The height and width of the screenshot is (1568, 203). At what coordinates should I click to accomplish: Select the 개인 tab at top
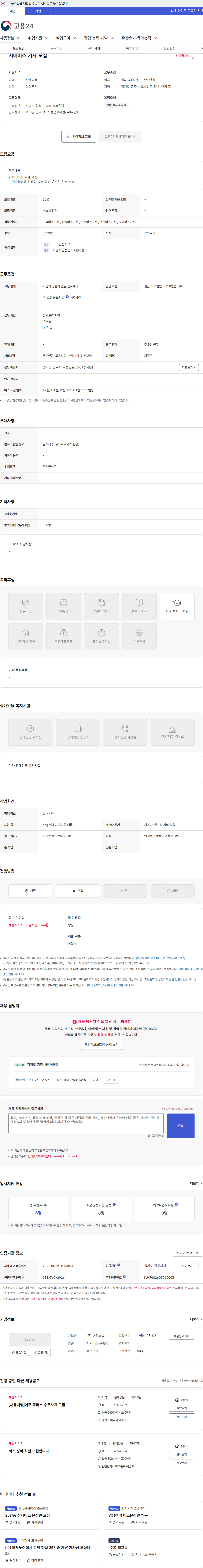[13, 11]
